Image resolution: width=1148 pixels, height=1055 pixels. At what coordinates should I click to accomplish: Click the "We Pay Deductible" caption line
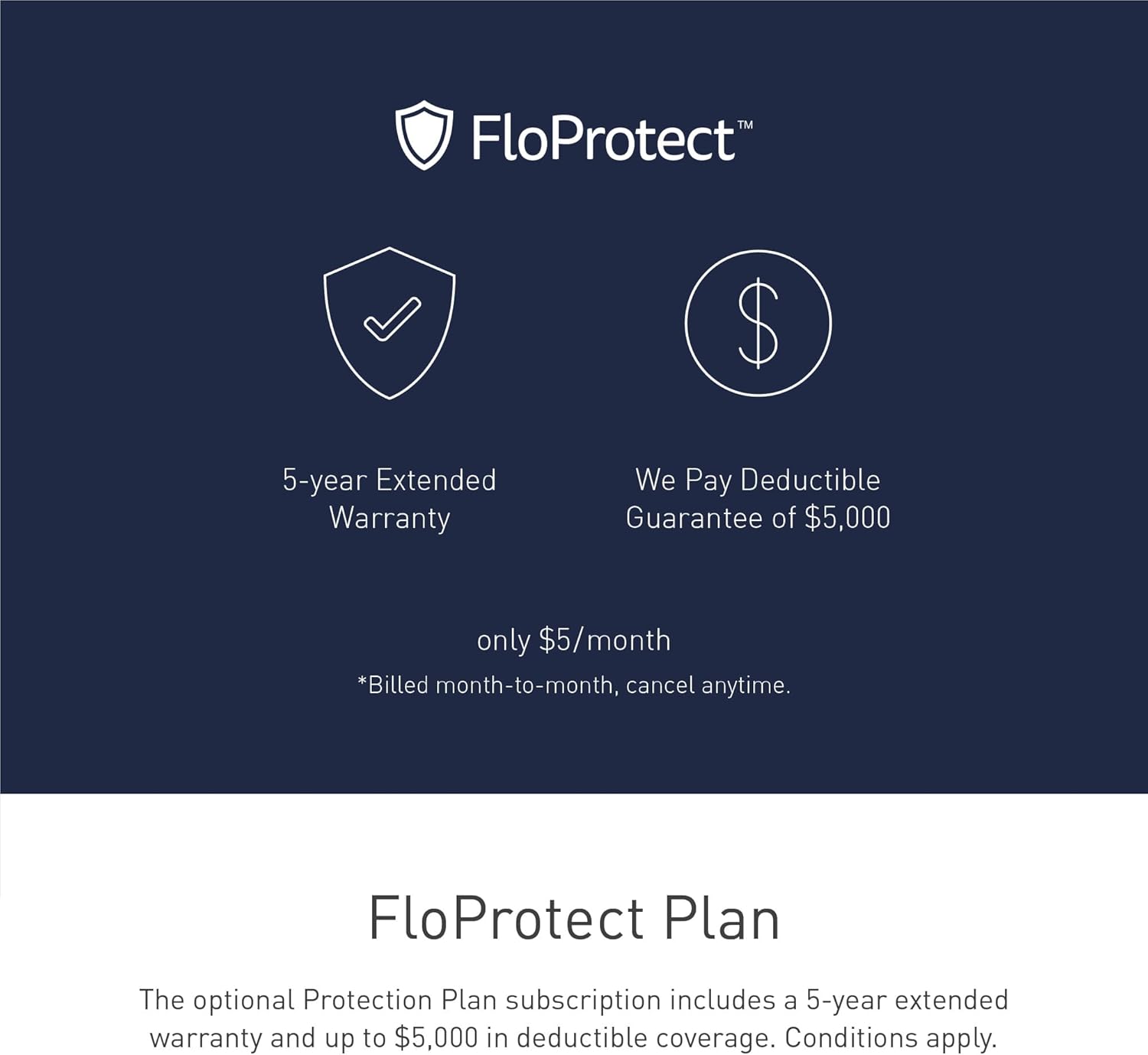tap(758, 480)
